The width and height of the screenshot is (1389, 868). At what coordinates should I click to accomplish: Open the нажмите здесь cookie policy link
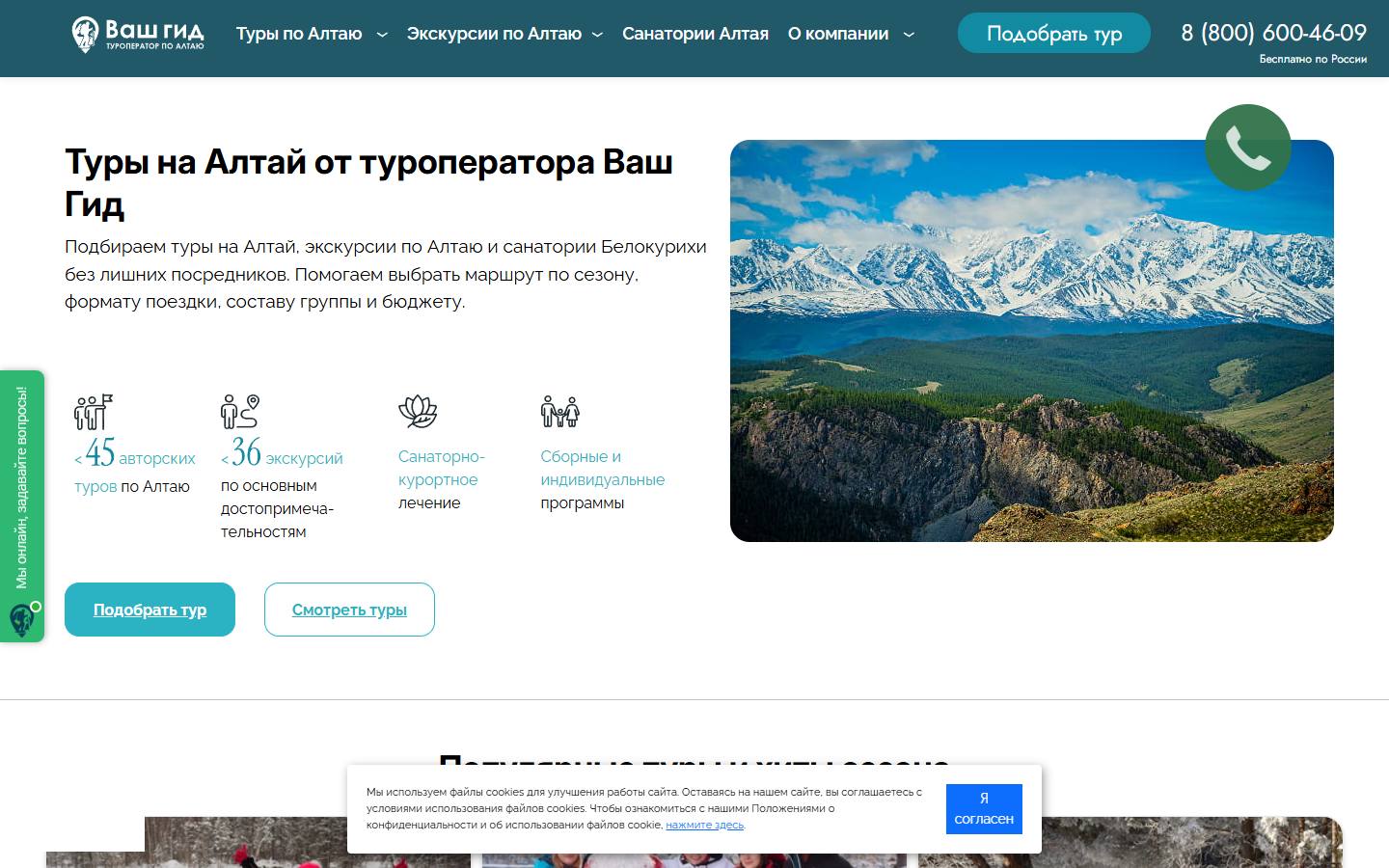coord(704,825)
